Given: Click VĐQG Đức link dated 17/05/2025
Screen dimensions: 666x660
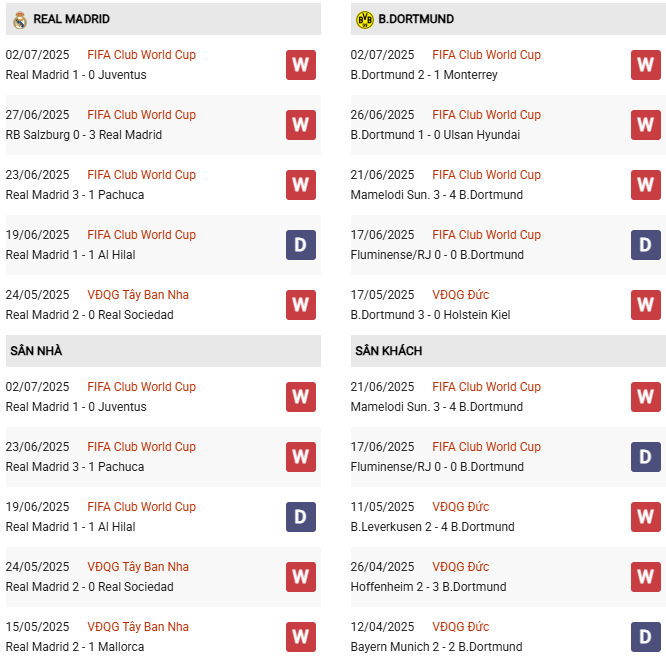Looking at the screenshot, I should [x=460, y=295].
